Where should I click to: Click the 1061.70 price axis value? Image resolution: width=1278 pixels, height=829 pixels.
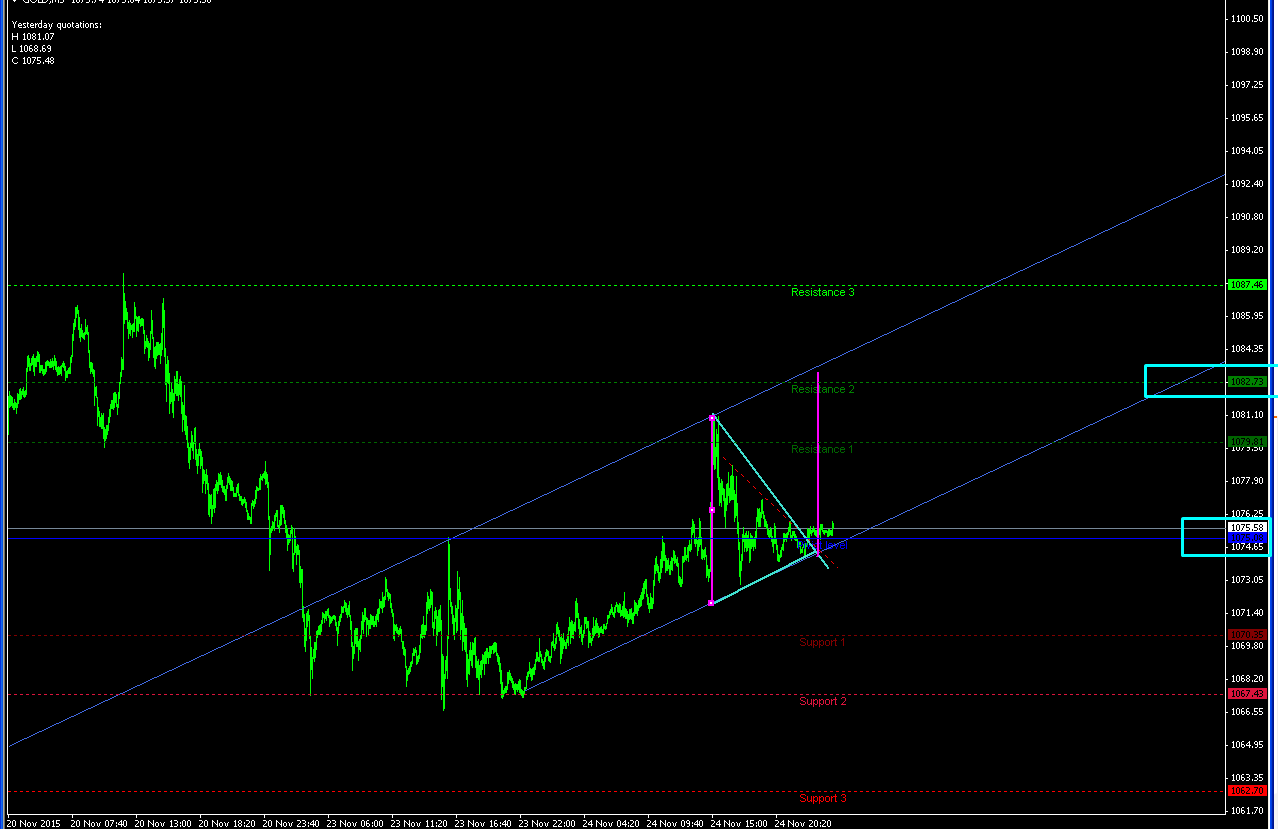[1249, 811]
